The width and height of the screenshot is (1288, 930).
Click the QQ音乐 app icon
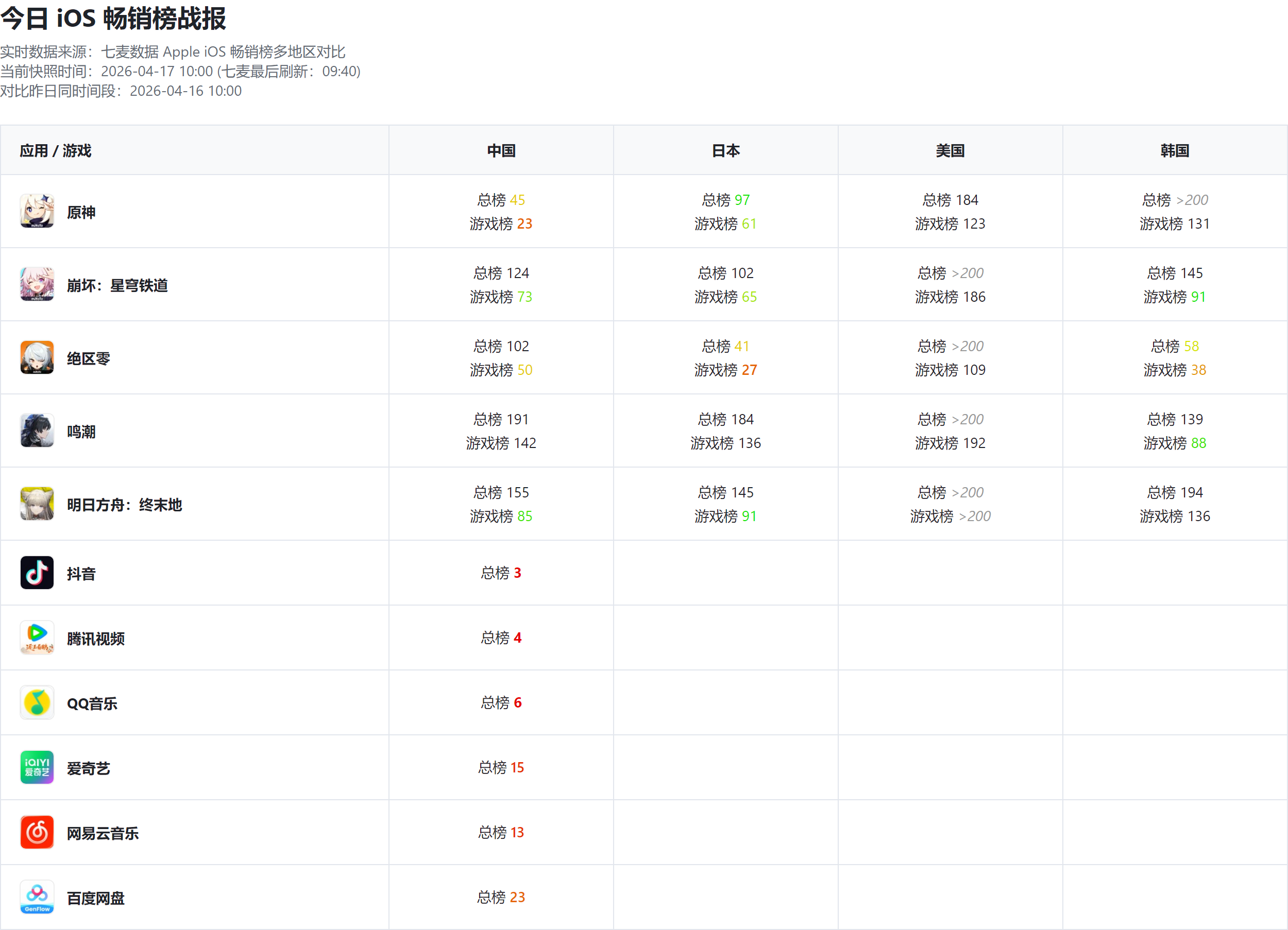(x=37, y=703)
